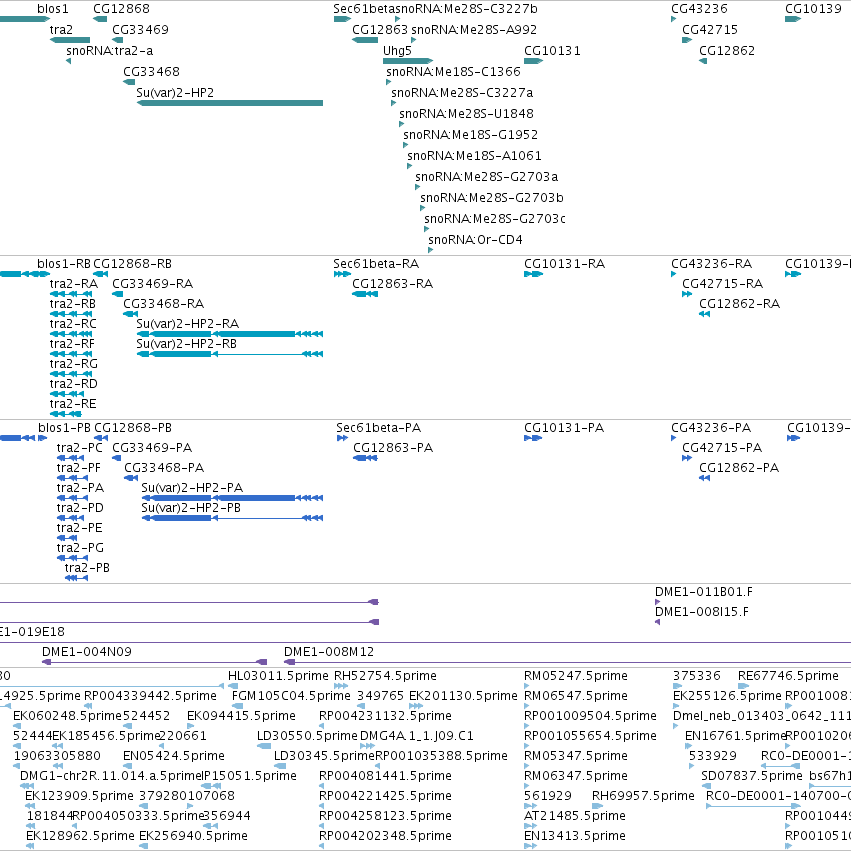Select the CG12862-RA transcript label

pyautogui.click(x=739, y=304)
